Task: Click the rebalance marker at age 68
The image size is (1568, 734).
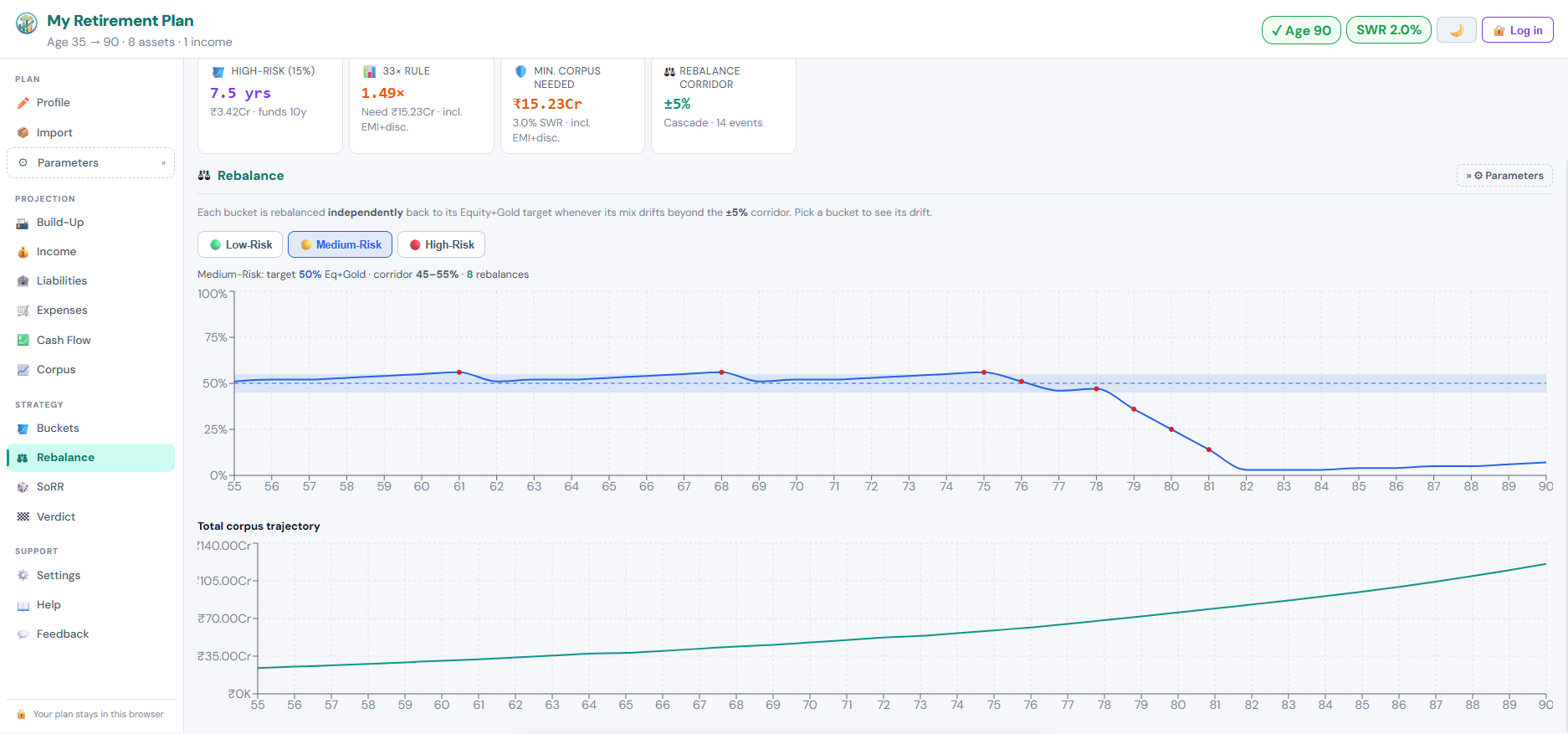Action: click(721, 372)
